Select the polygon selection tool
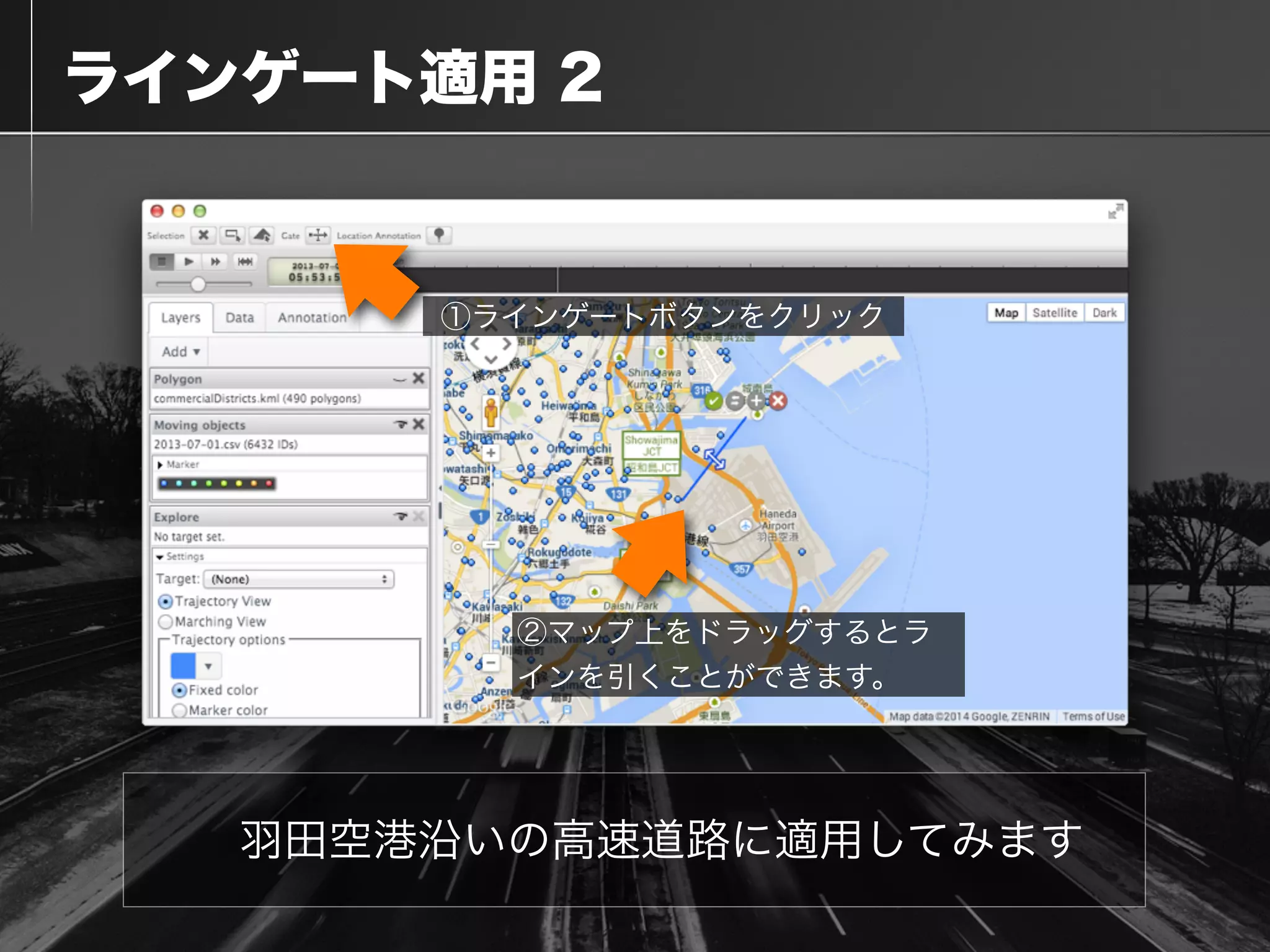 tap(262, 236)
